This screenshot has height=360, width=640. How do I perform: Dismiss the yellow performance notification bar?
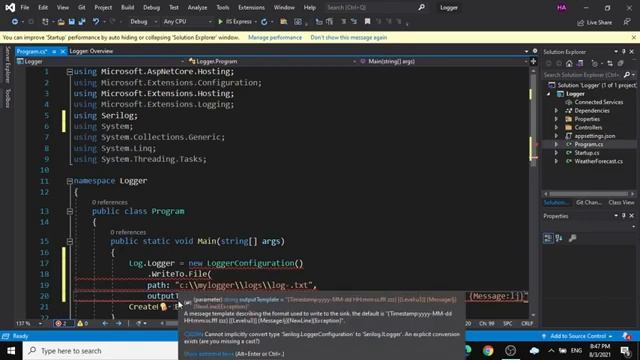[x=633, y=38]
